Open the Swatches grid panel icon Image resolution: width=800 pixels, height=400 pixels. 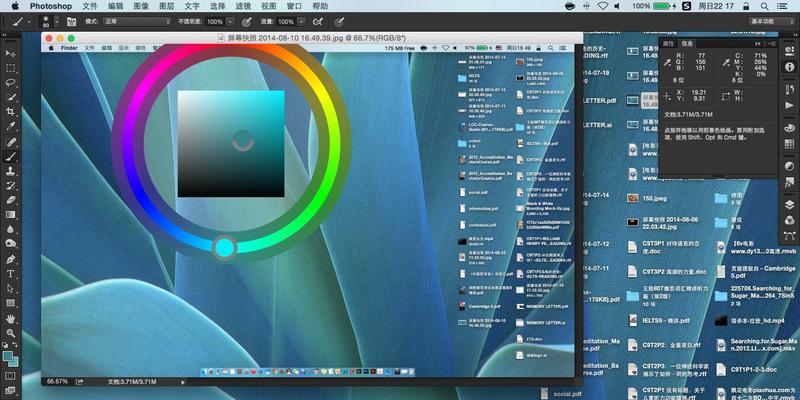pos(789,144)
